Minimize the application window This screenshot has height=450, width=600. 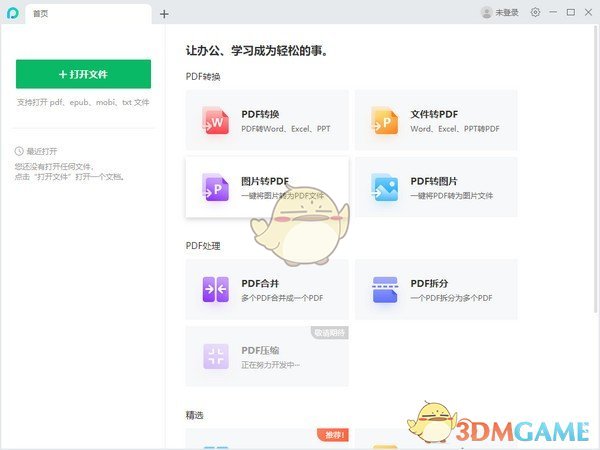tap(553, 13)
